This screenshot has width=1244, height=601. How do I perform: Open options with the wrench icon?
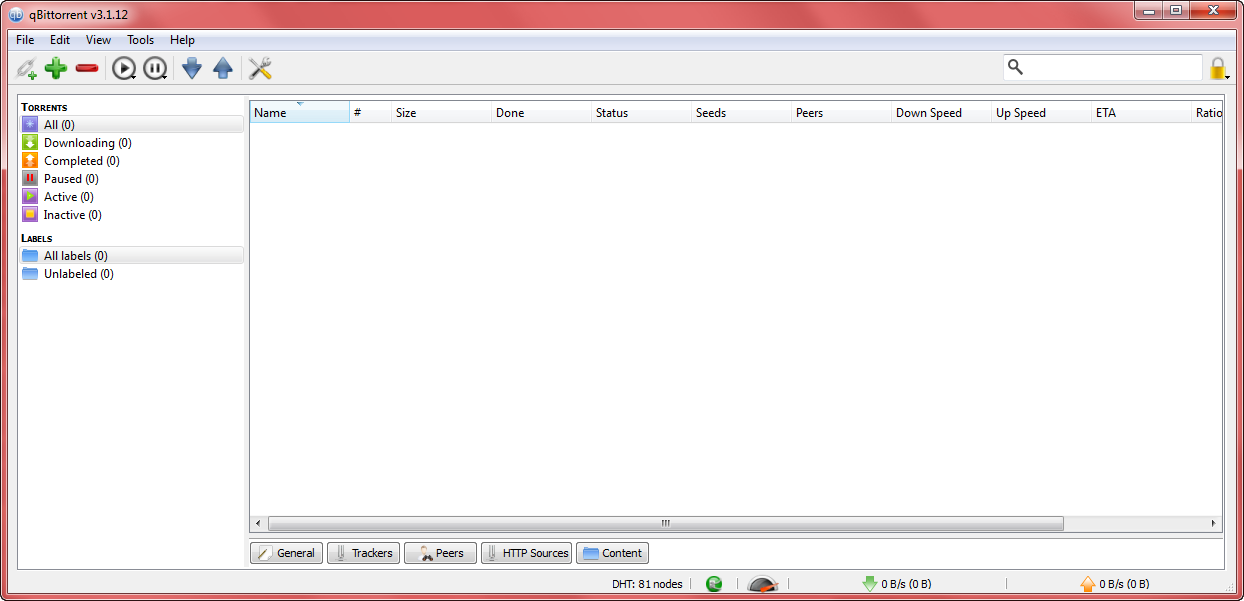click(260, 68)
